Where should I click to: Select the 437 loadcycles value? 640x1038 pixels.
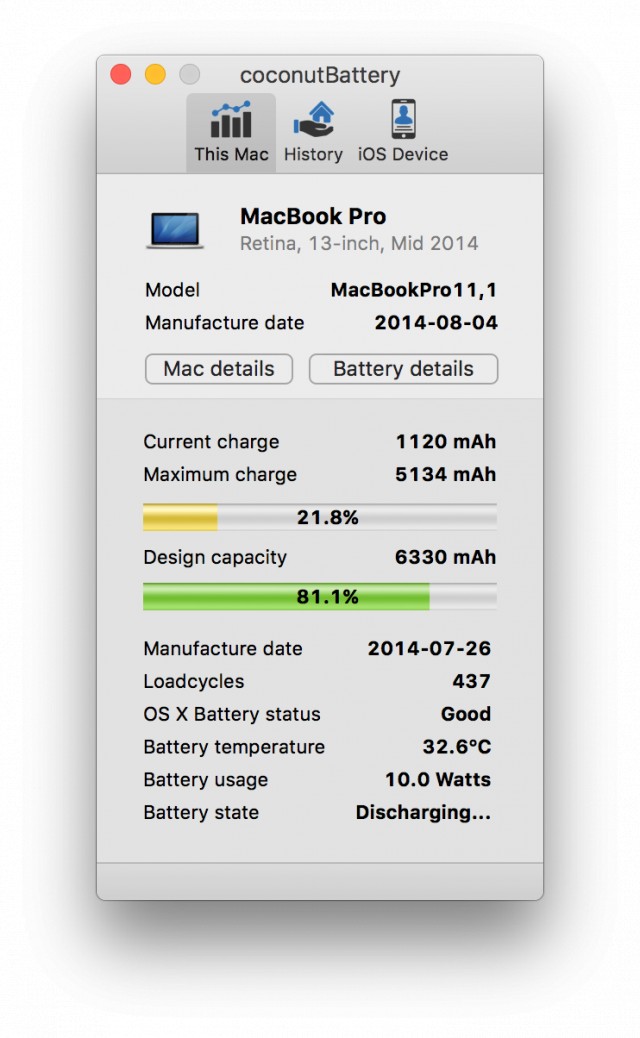471,681
